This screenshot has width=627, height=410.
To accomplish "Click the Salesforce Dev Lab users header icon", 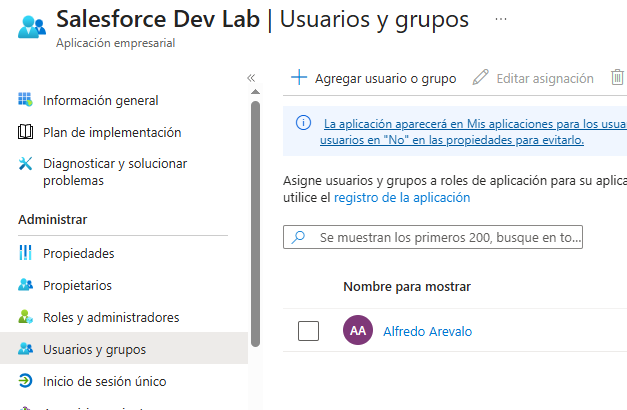I will click(x=32, y=27).
